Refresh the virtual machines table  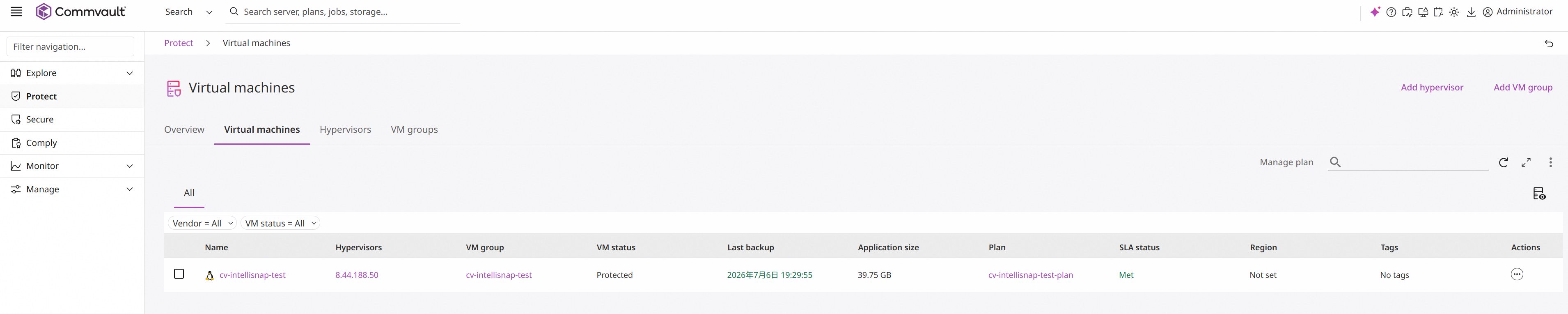pyautogui.click(x=1504, y=162)
